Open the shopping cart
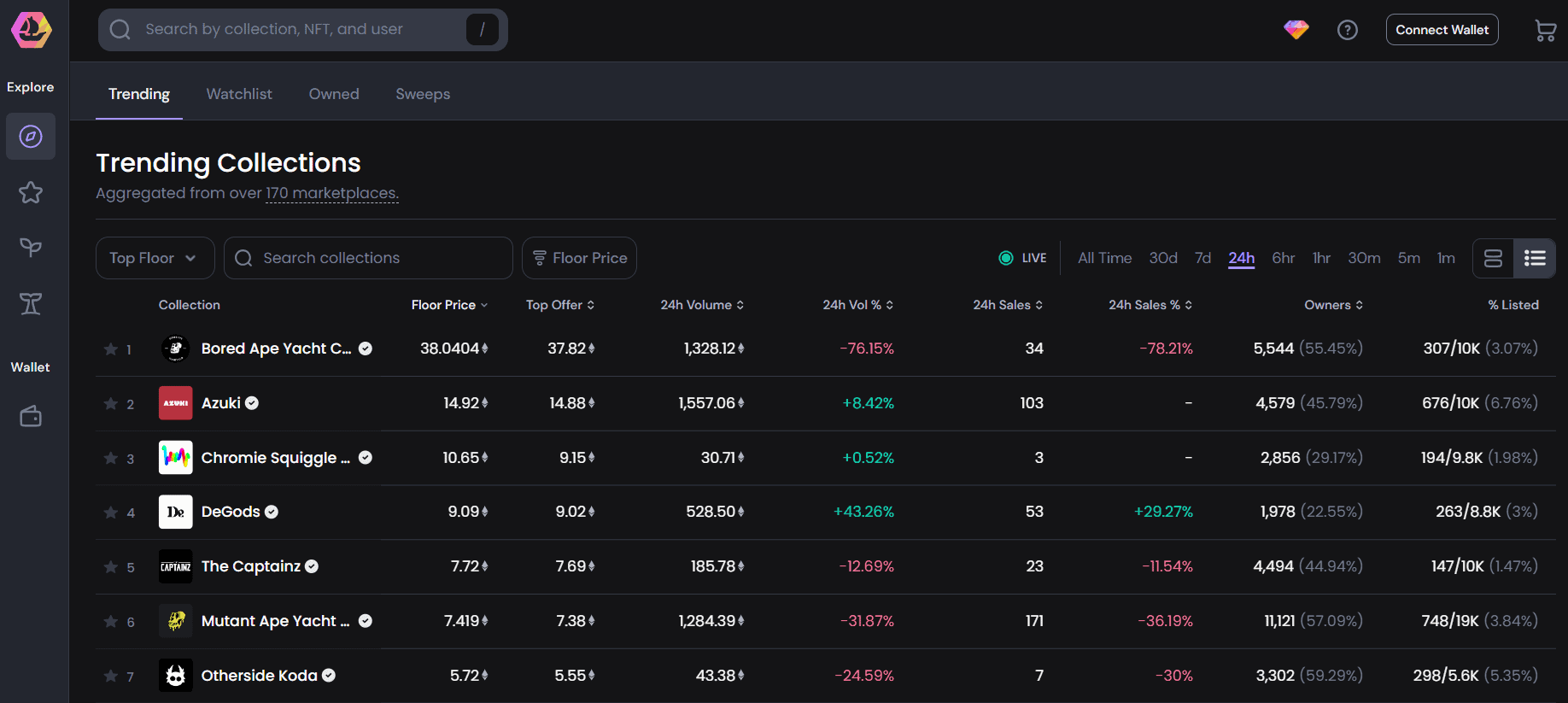1568x703 pixels. (x=1545, y=31)
